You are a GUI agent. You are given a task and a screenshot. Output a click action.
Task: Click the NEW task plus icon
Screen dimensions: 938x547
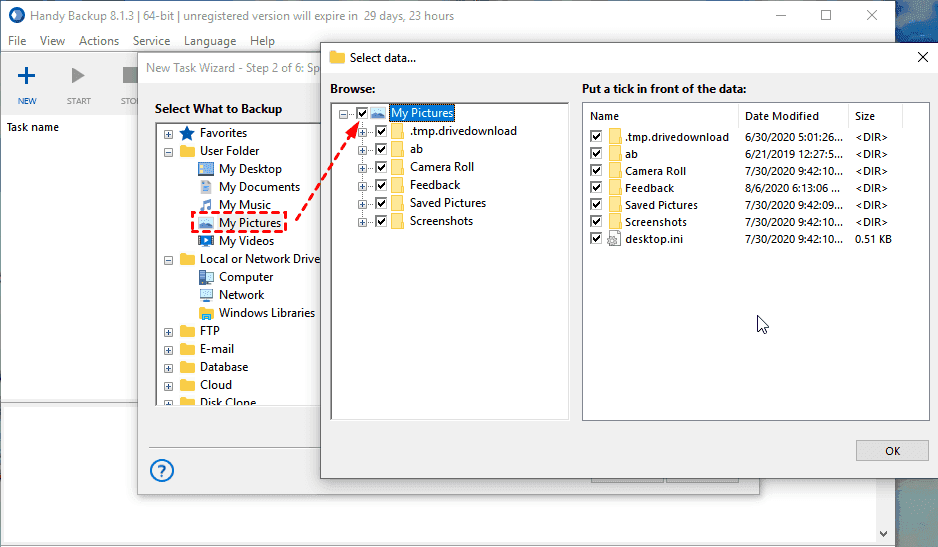(x=26, y=76)
